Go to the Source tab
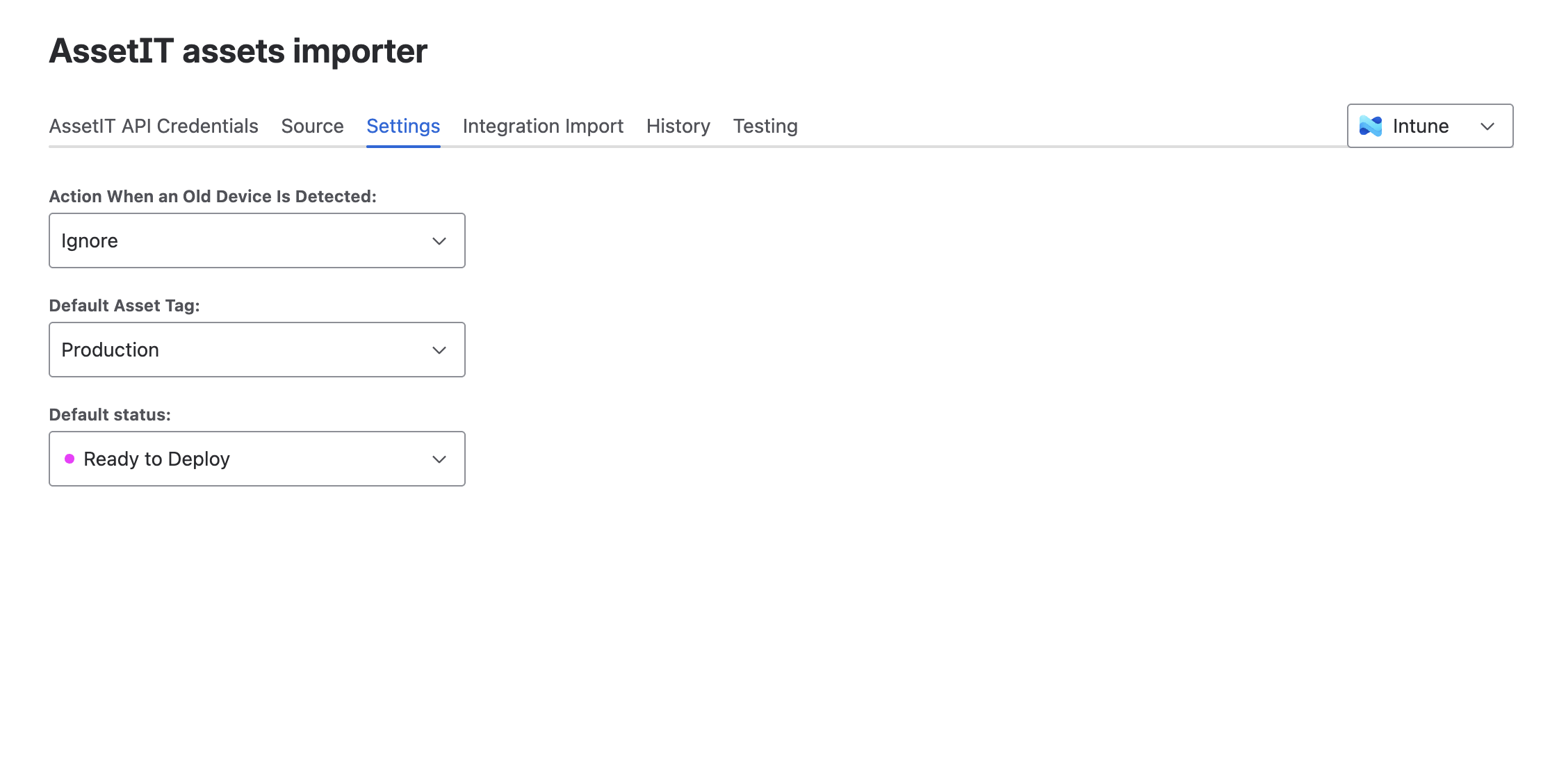 click(x=312, y=126)
